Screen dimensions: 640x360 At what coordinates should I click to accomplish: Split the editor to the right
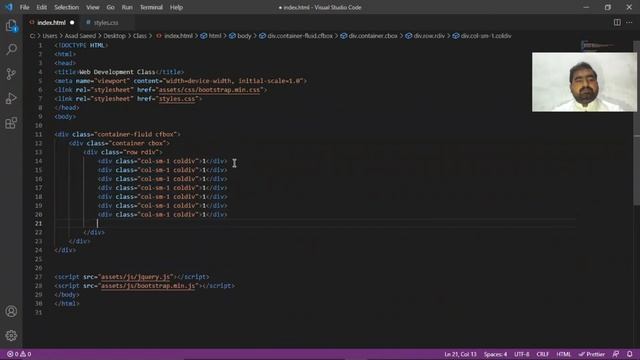(x=617, y=22)
